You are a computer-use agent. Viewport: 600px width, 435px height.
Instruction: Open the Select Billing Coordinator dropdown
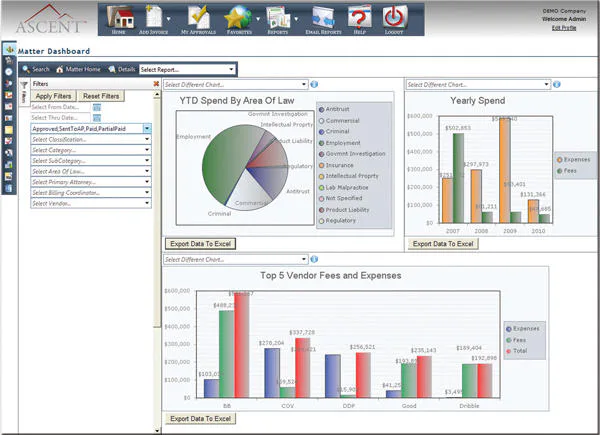point(91,193)
